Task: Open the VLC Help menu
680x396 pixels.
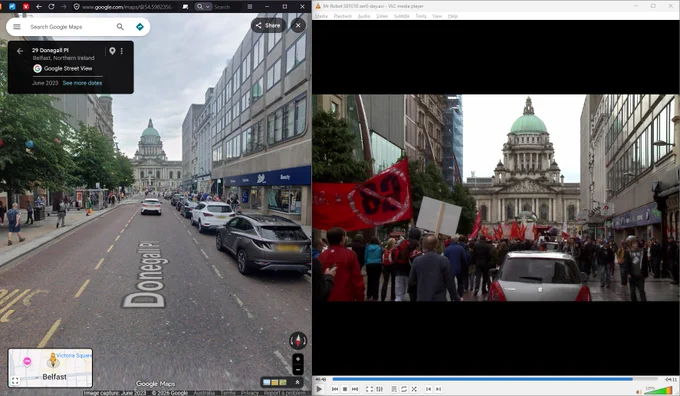Action: (452, 16)
